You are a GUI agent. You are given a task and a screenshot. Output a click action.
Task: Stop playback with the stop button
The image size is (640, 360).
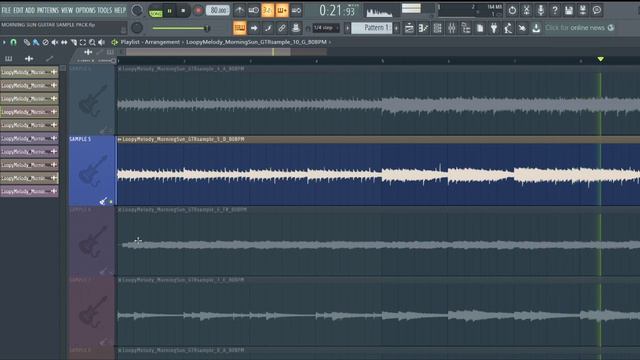point(183,11)
